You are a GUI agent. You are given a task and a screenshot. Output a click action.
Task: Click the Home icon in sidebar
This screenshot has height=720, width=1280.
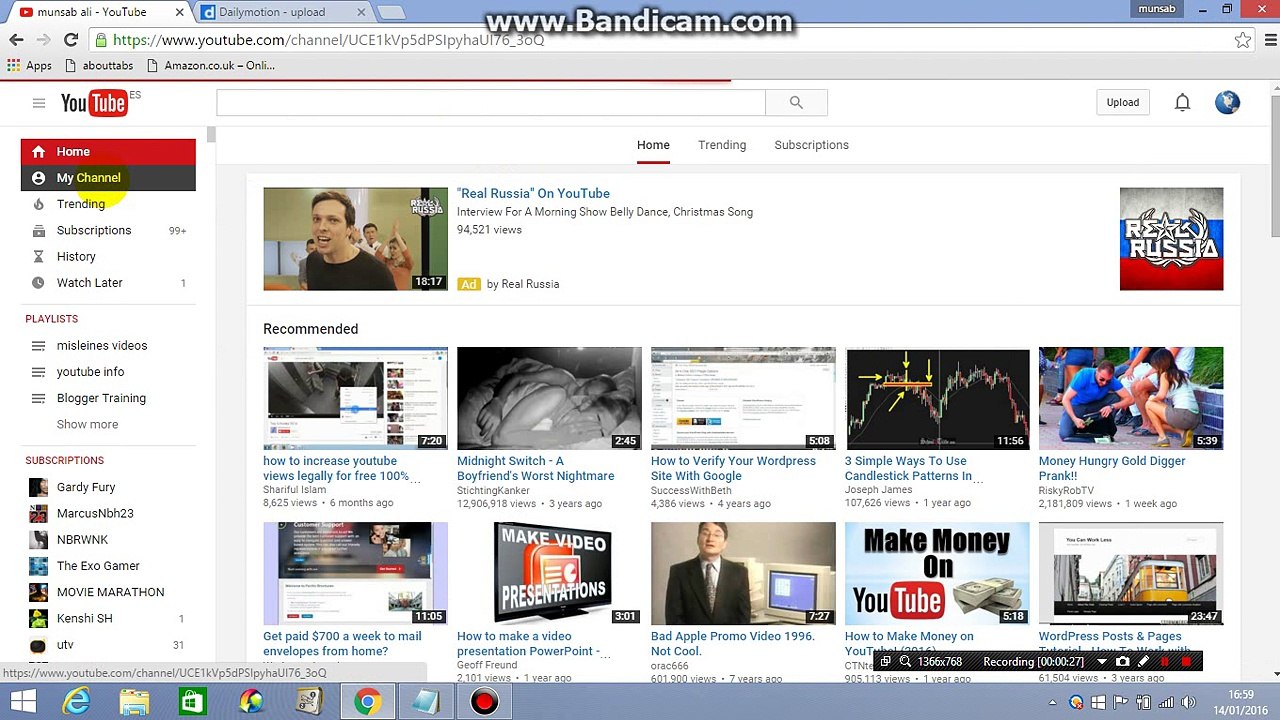(38, 152)
